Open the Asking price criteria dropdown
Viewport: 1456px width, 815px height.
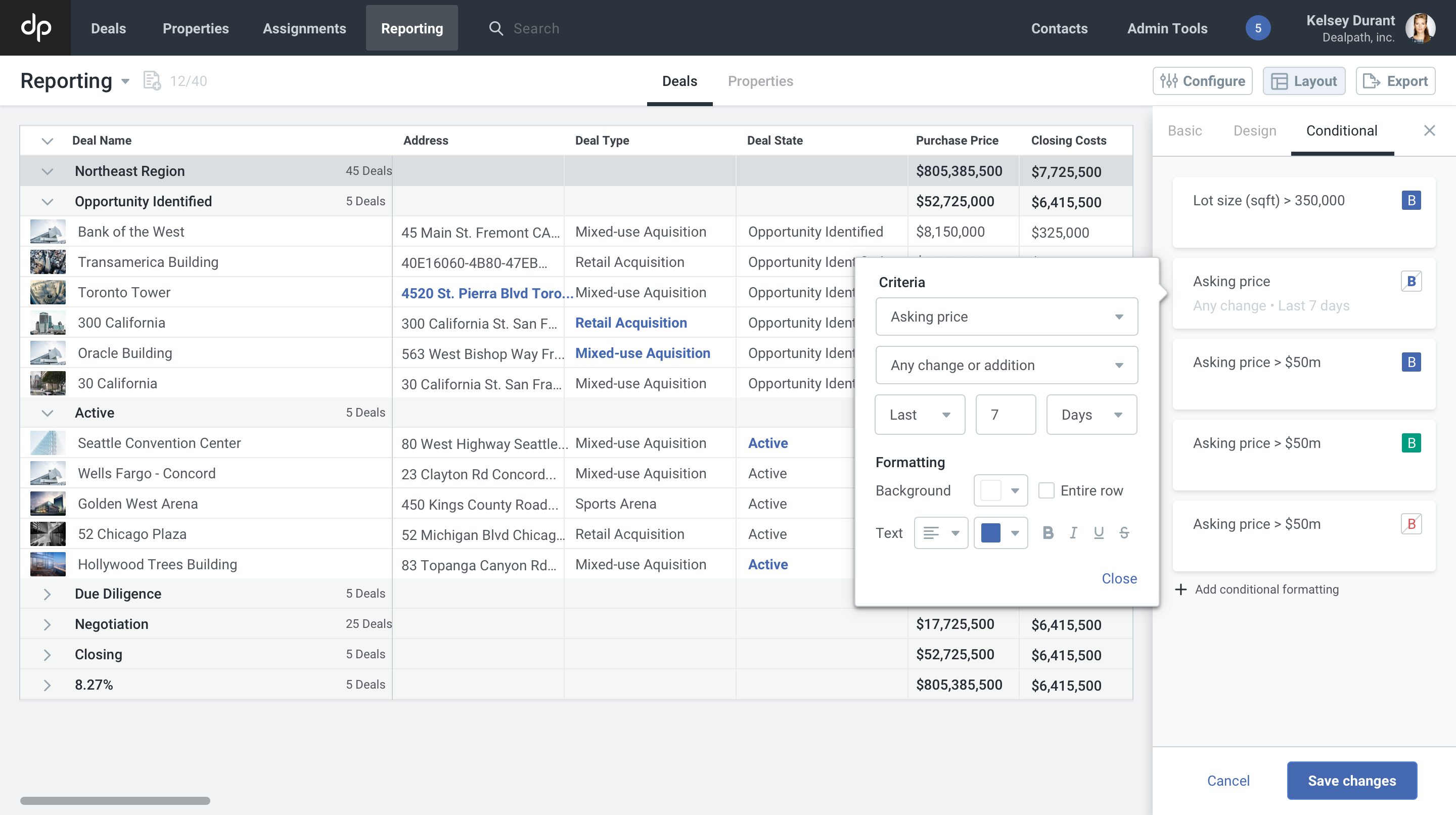pyautogui.click(x=1006, y=316)
